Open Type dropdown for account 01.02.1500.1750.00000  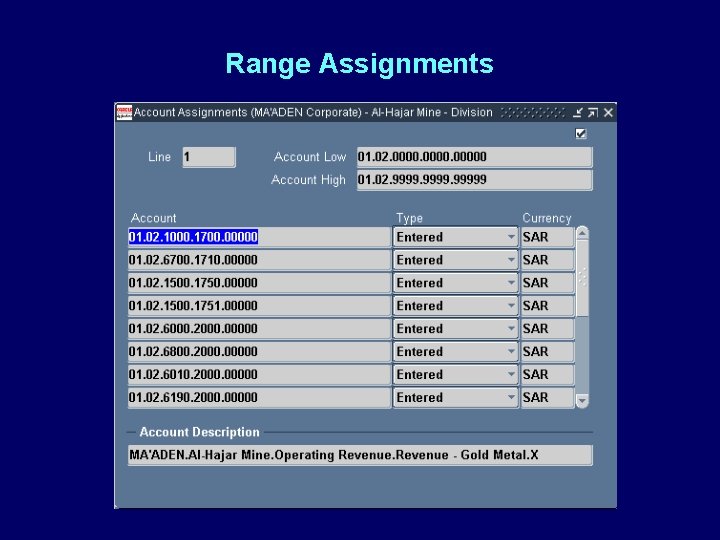[456, 283]
